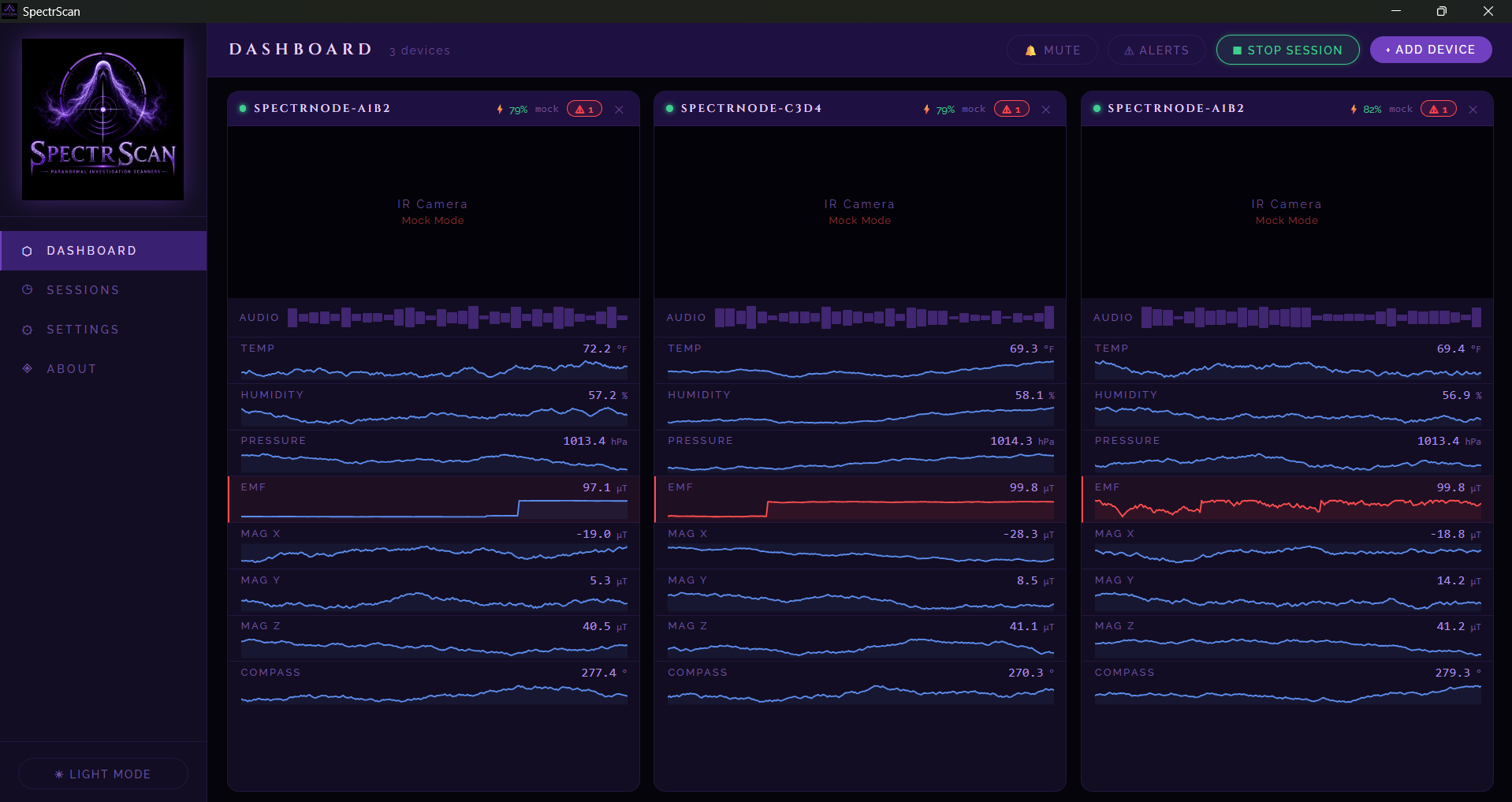Screen dimensions: 1512x802
Task: Click the first device's alert warning badge
Action: pos(584,109)
